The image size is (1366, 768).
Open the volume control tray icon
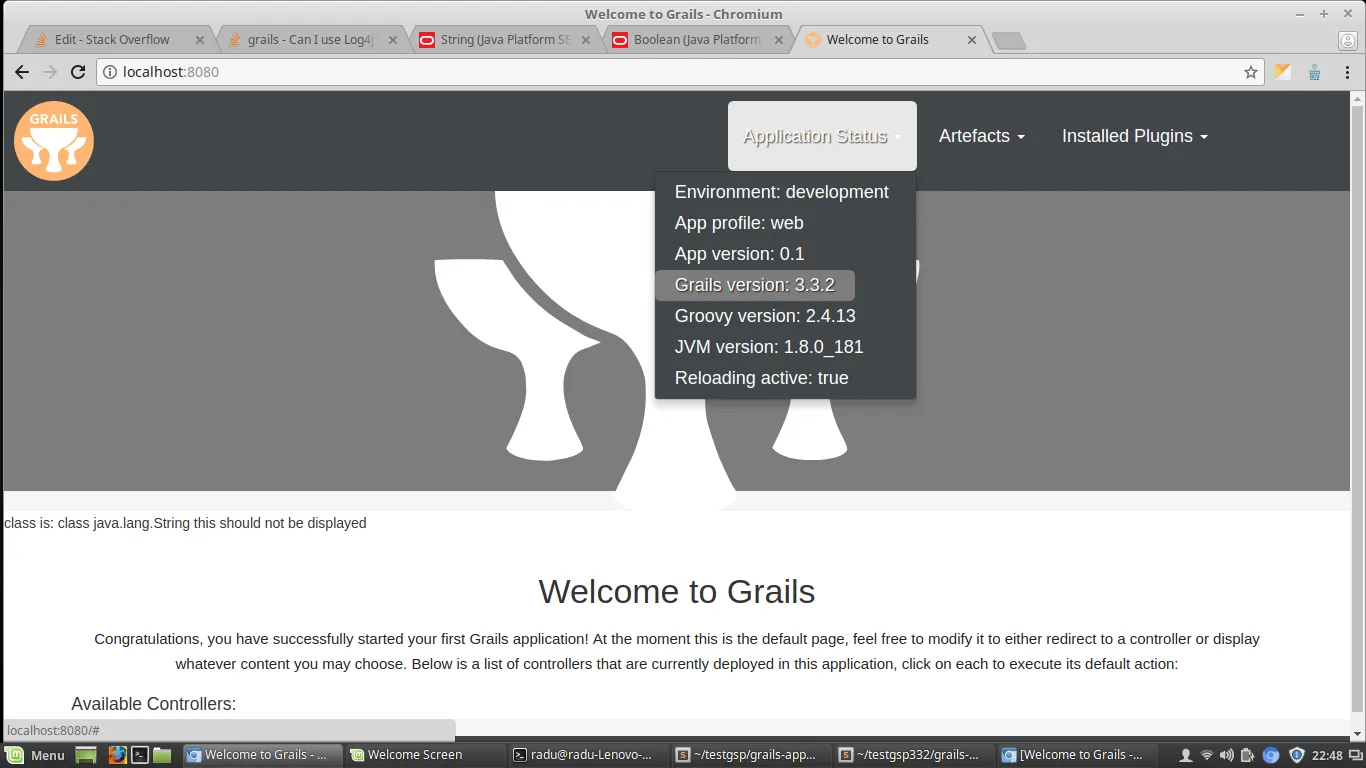pyautogui.click(x=1227, y=755)
